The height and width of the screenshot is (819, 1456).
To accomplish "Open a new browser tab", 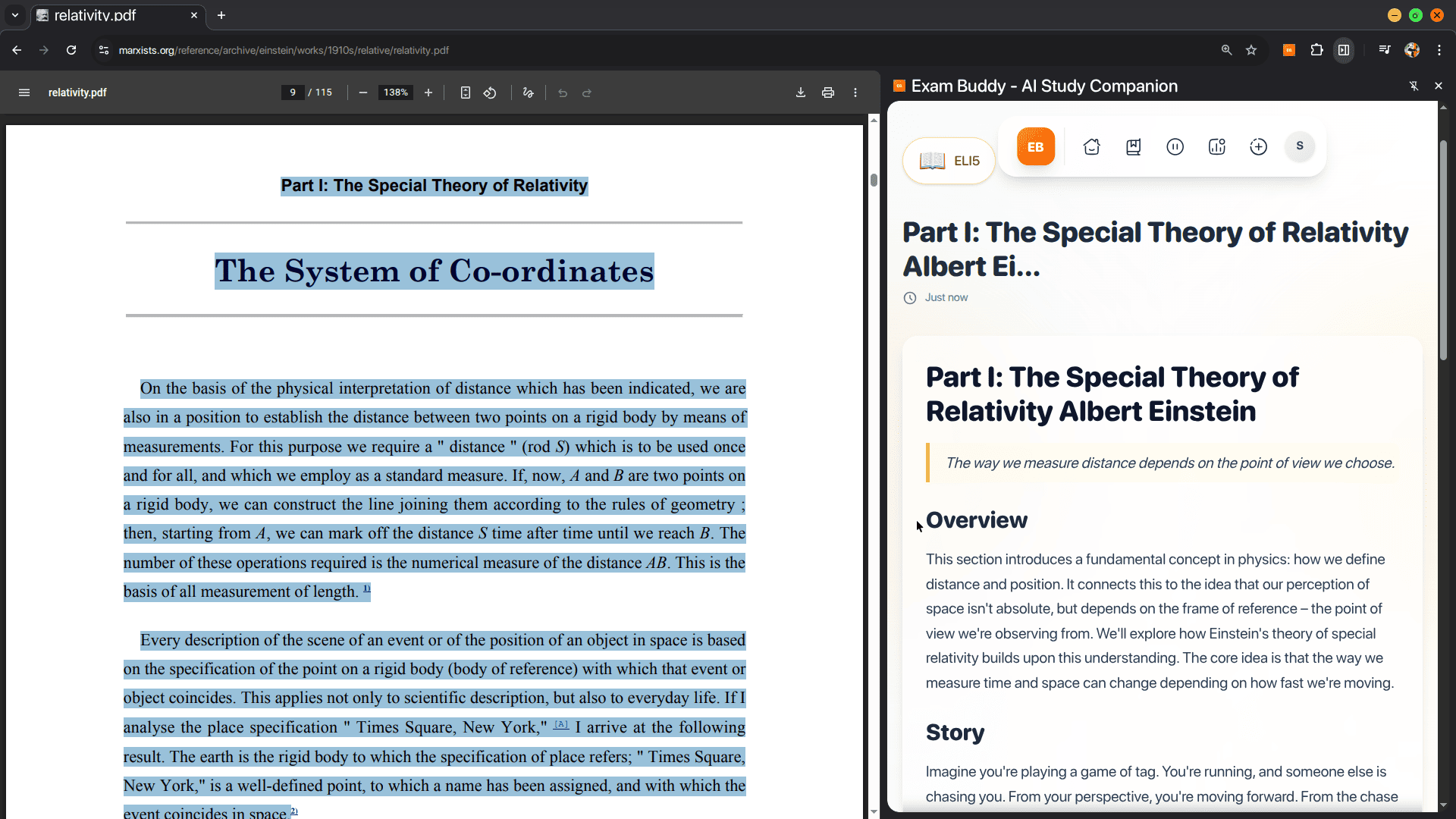I will [221, 15].
